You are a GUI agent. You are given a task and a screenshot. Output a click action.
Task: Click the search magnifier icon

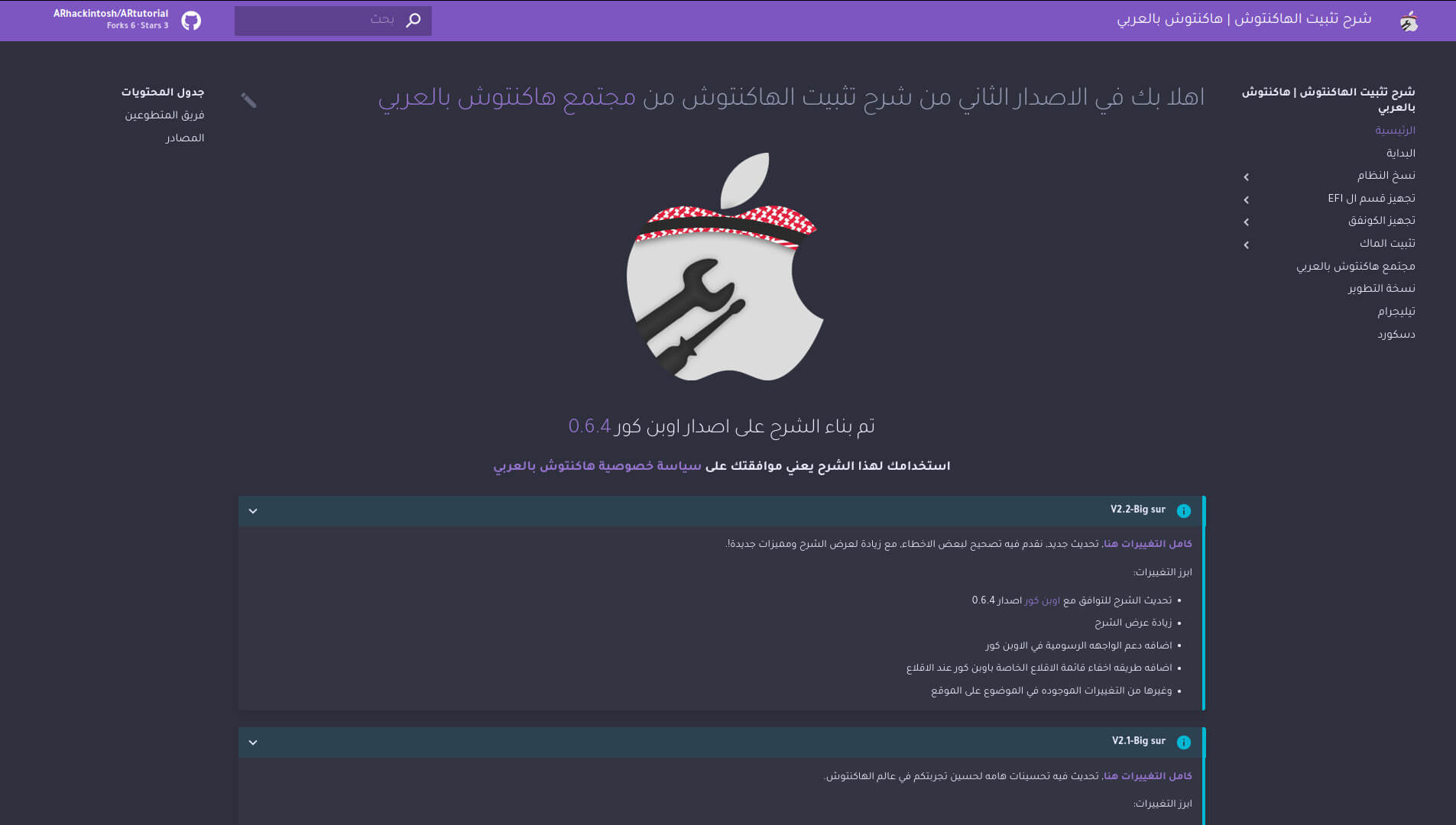413,21
